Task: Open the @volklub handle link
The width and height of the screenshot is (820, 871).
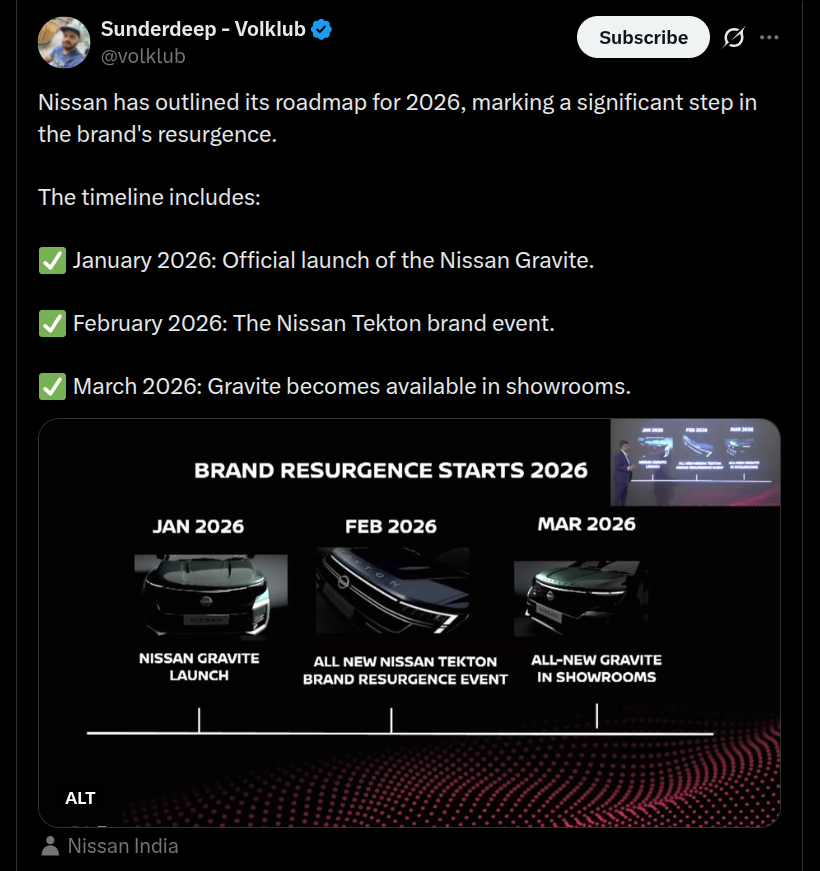Action: coord(143,56)
